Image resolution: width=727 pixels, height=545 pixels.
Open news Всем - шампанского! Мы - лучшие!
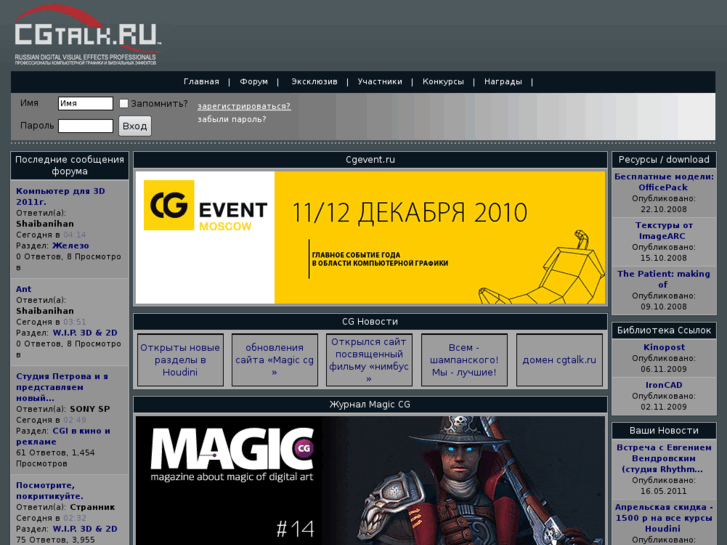click(x=464, y=360)
